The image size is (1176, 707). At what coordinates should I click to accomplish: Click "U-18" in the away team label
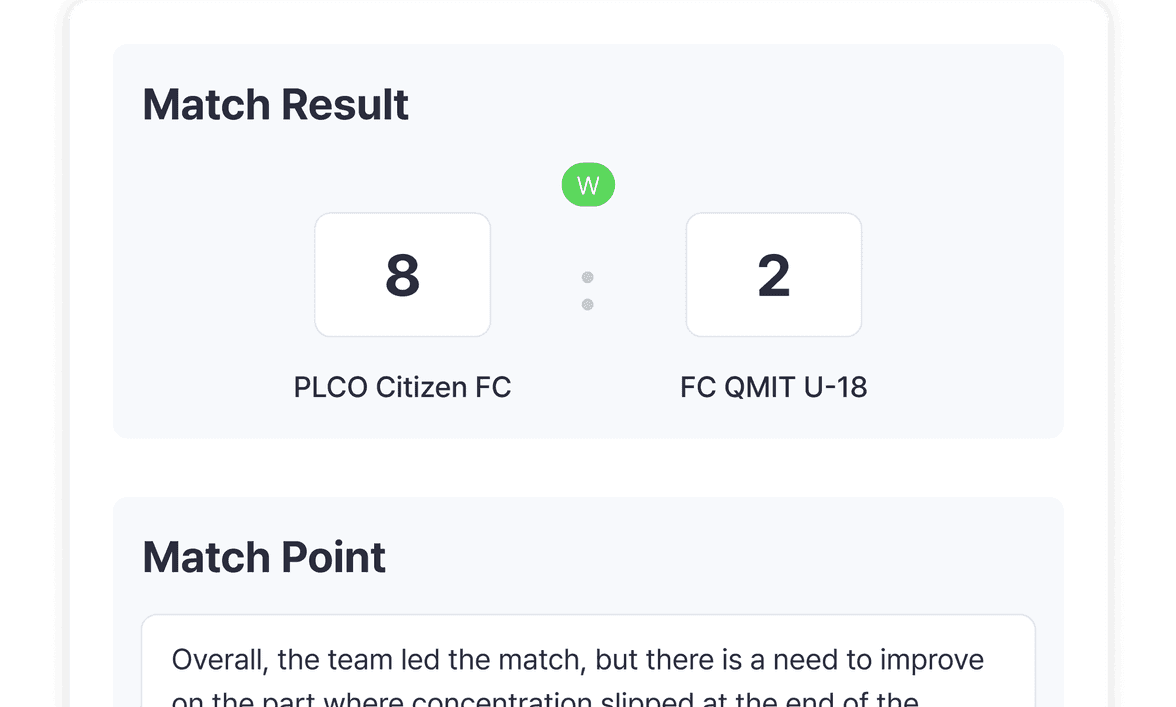832,387
